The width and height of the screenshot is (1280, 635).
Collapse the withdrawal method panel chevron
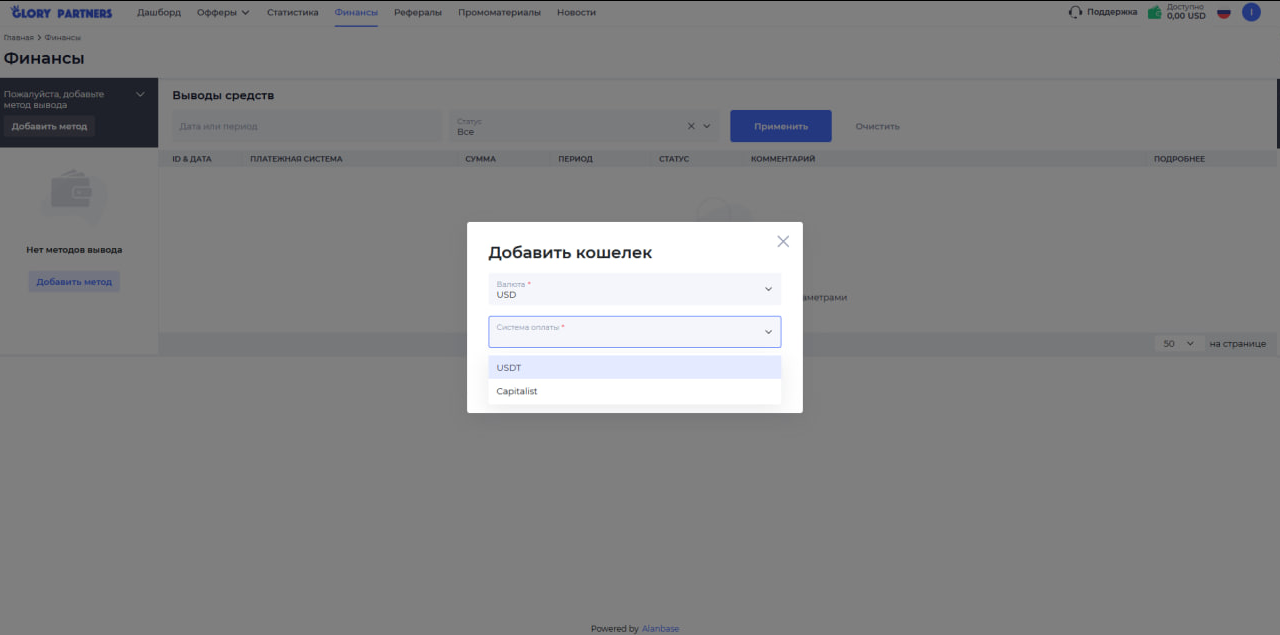point(140,95)
